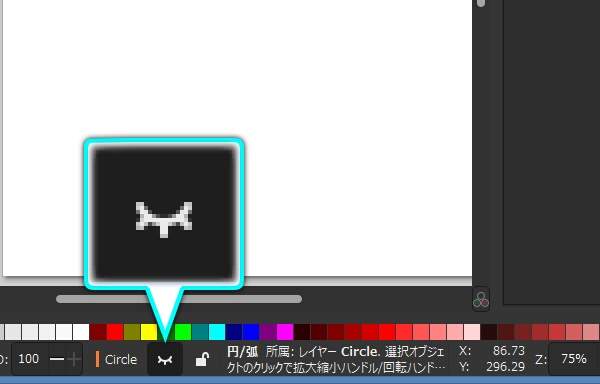This screenshot has height=384, width=600.
Task: Pick the yellow swatch in the palette
Action: click(x=149, y=332)
